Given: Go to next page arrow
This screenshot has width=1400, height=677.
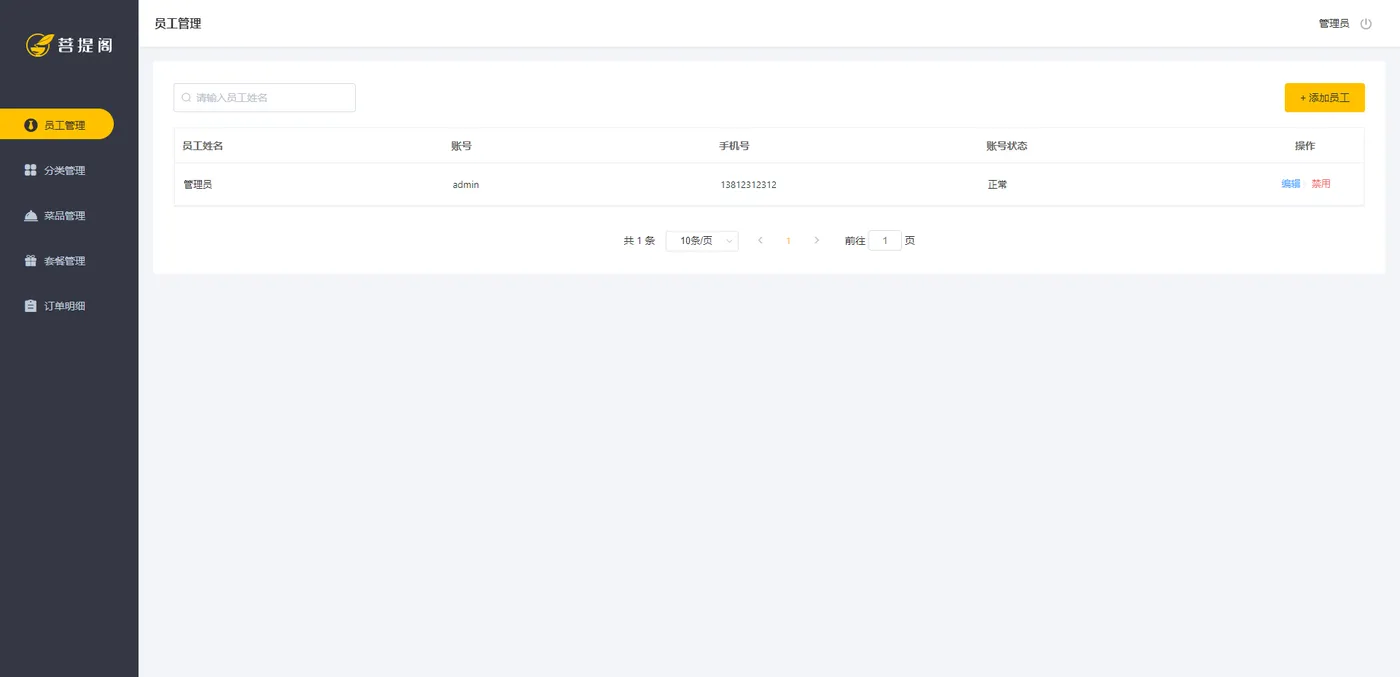Looking at the screenshot, I should pyautogui.click(x=817, y=241).
